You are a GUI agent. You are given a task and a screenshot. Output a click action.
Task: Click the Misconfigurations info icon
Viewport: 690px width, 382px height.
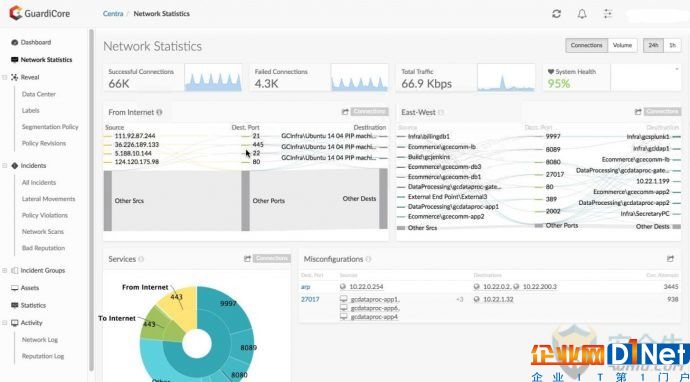368,259
